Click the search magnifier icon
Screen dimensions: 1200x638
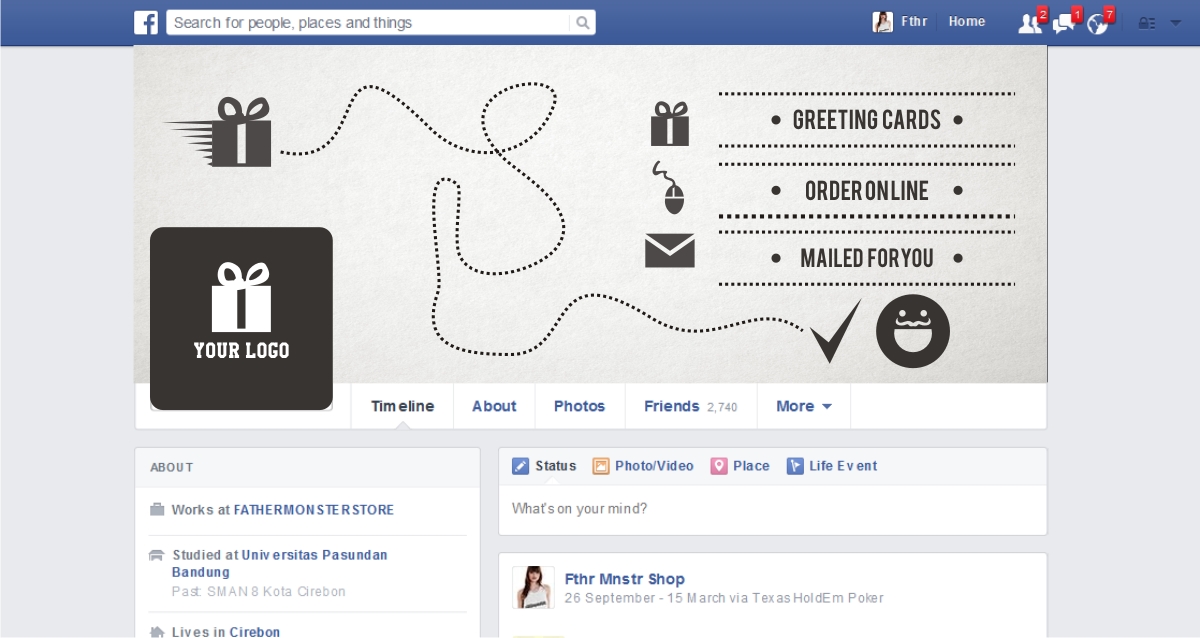click(582, 23)
